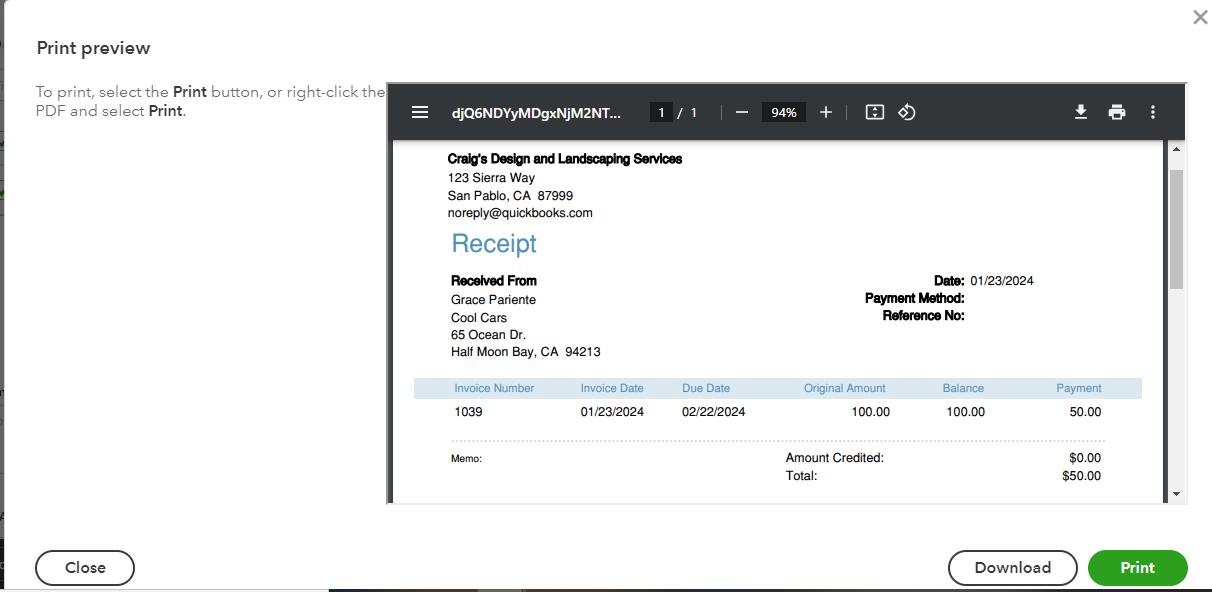Image resolution: width=1212 pixels, height=592 pixels.
Task: Click the Receipt heading in the document
Action: [x=493, y=243]
